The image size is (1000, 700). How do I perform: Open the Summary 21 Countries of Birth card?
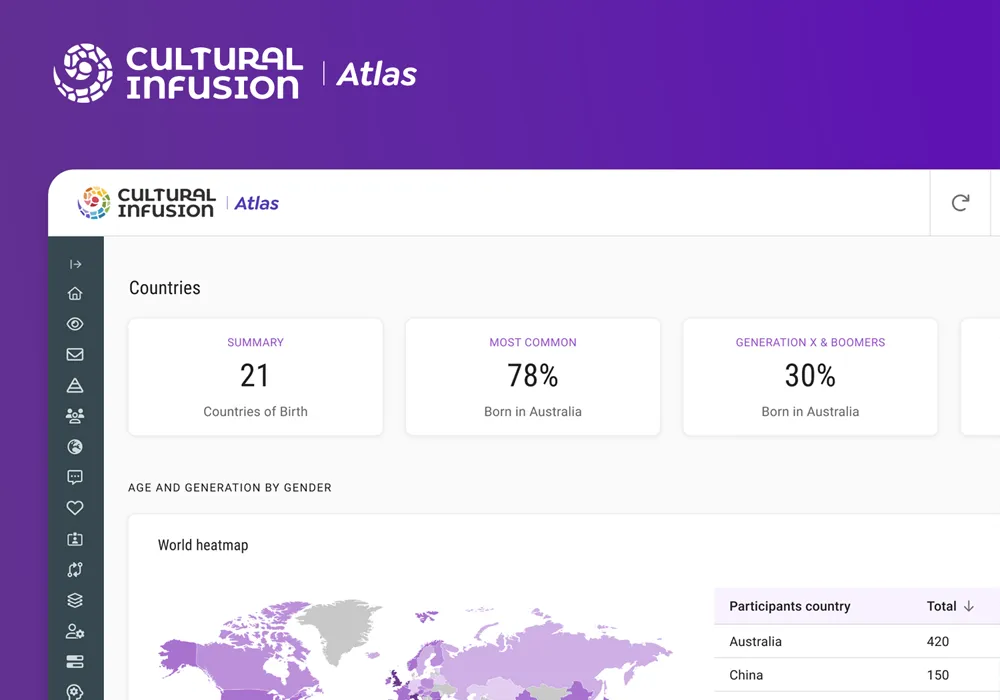(256, 377)
